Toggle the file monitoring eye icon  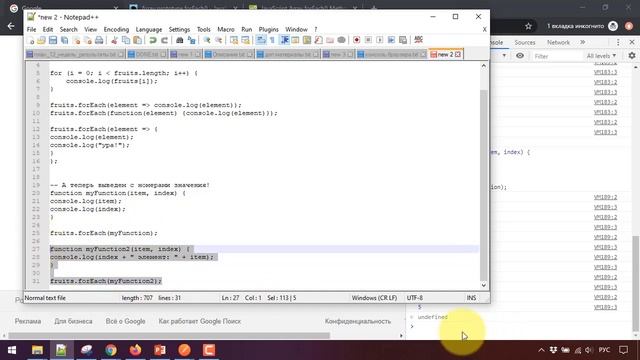coord(342,40)
